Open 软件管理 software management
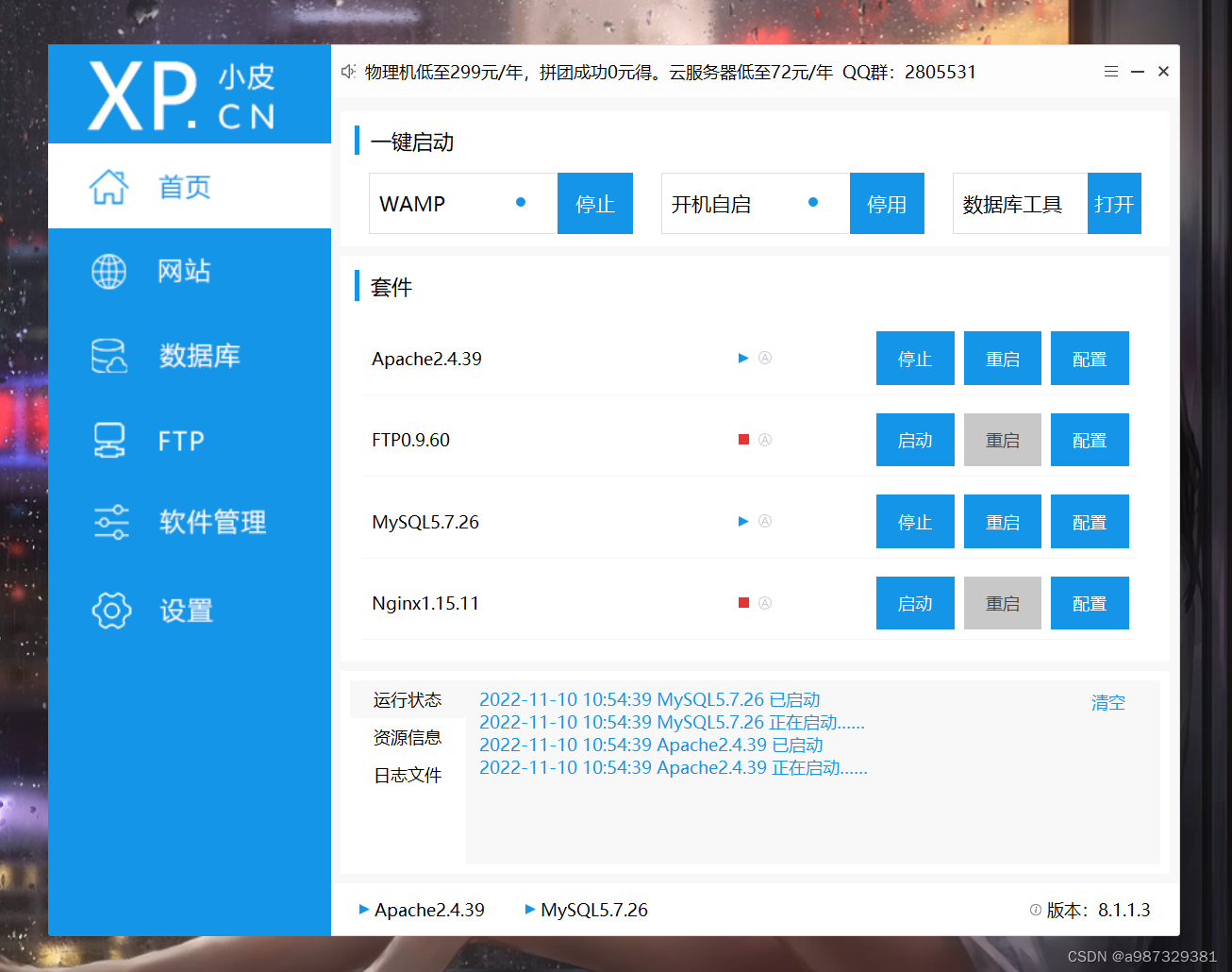The width and height of the screenshot is (1232, 972). pyautogui.click(x=190, y=522)
